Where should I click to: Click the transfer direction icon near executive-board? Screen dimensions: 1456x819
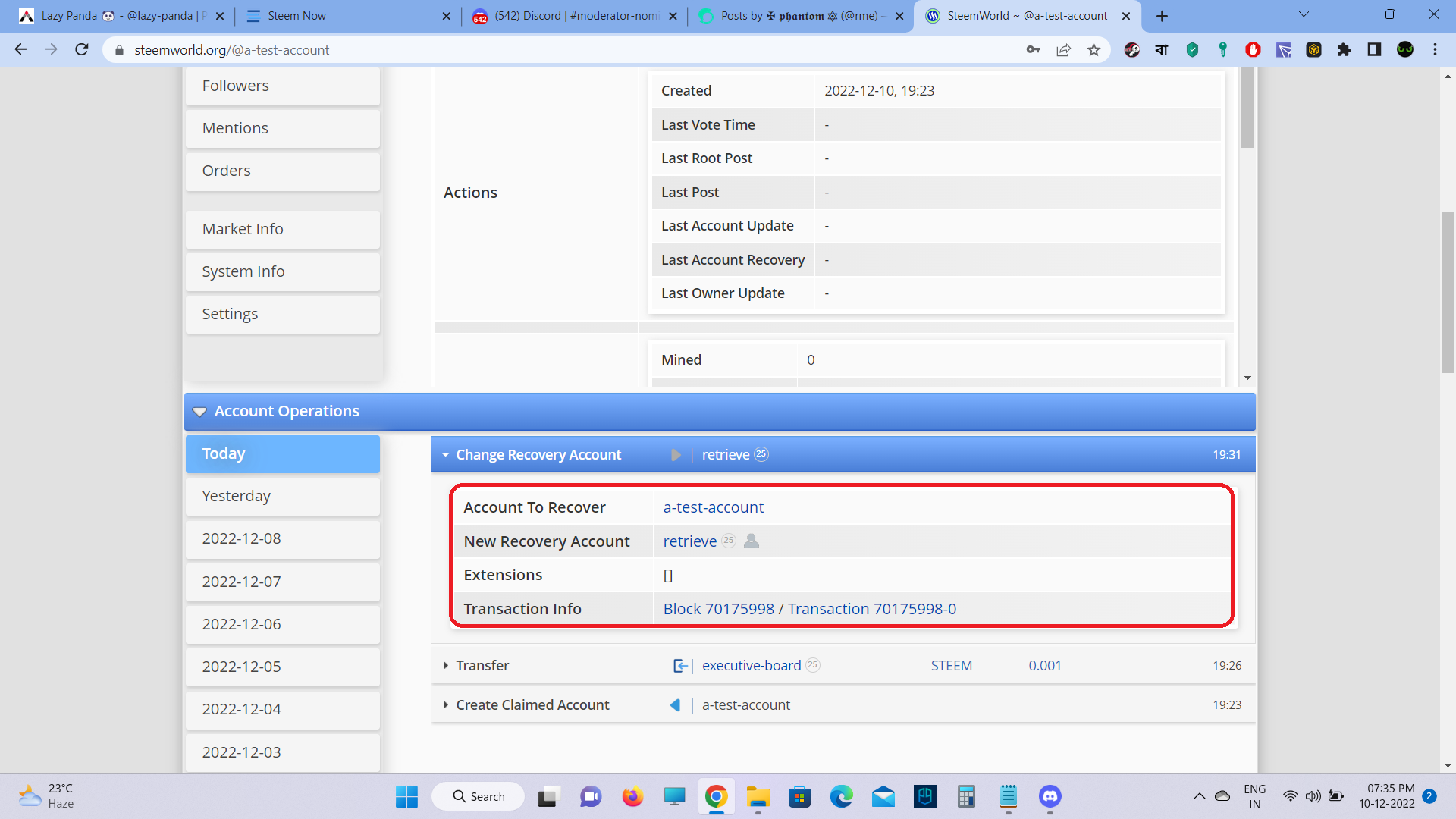(x=680, y=666)
